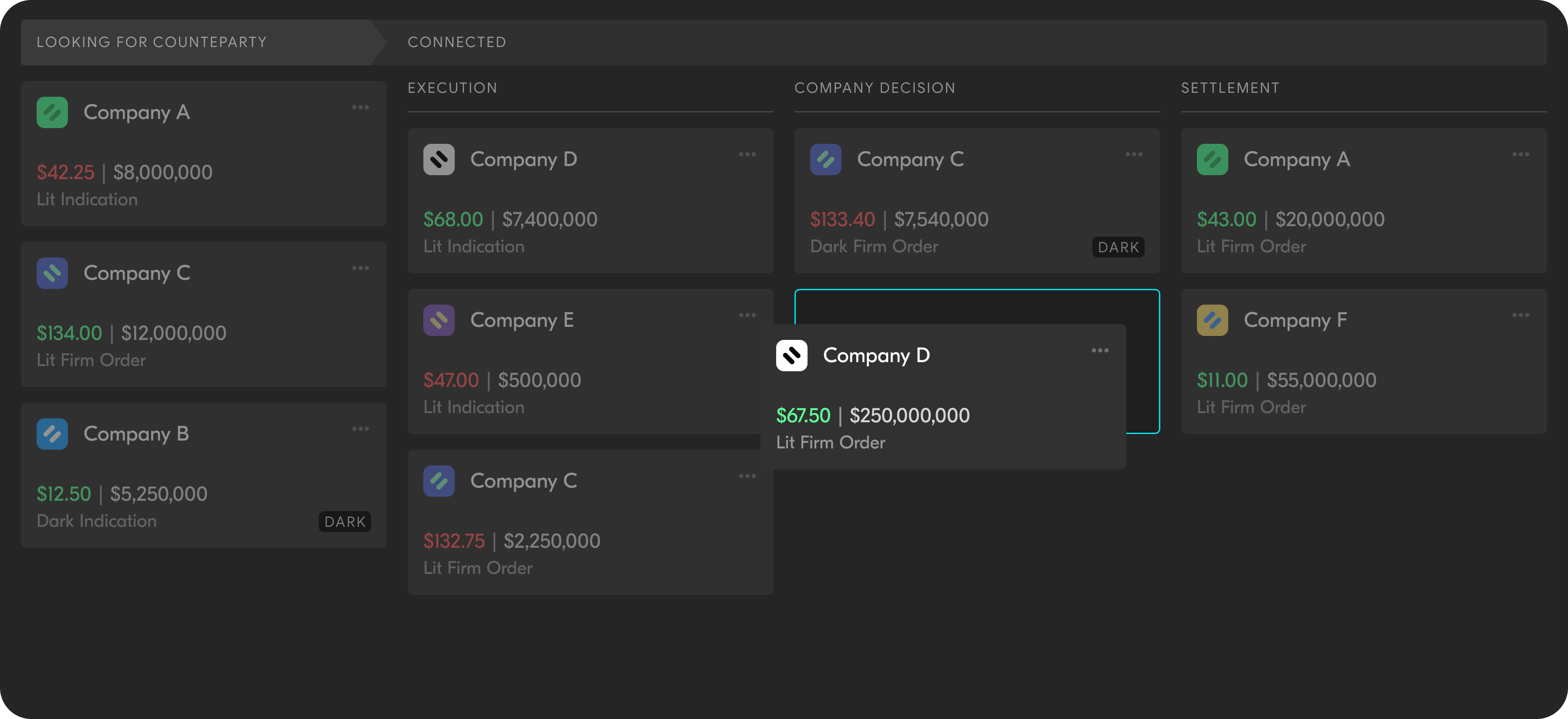Open more menu on dragged Company D card
The width and height of the screenshot is (1568, 719).
(x=1099, y=351)
